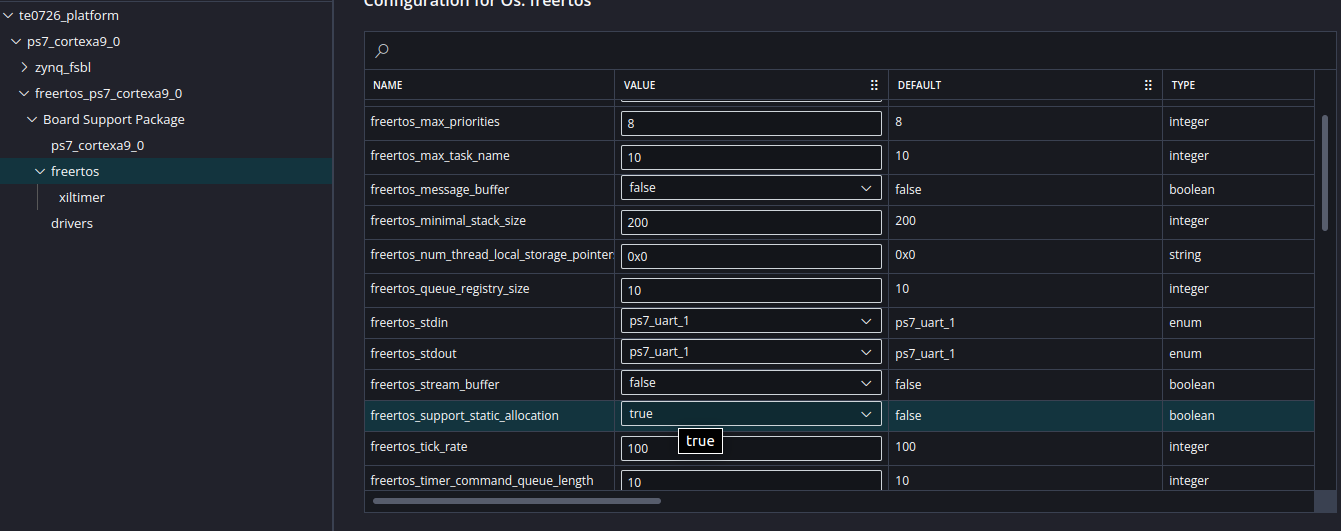The height and width of the screenshot is (531, 1341).
Task: Edit freertos_minimal_stack_size value field
Action: click(x=751, y=222)
